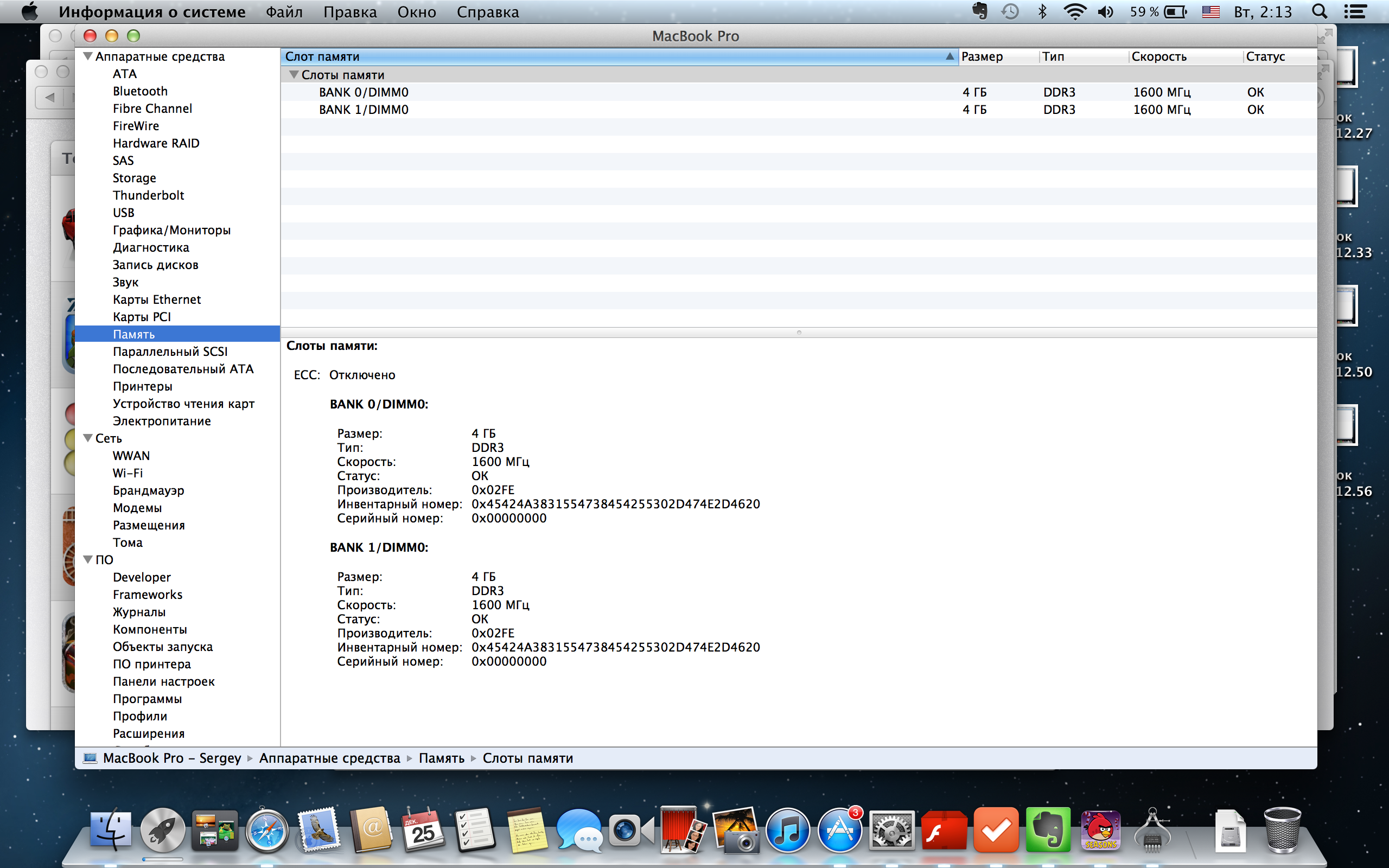The image size is (1389, 868).
Task: Select Thunderbolt in sidebar
Action: (148, 195)
